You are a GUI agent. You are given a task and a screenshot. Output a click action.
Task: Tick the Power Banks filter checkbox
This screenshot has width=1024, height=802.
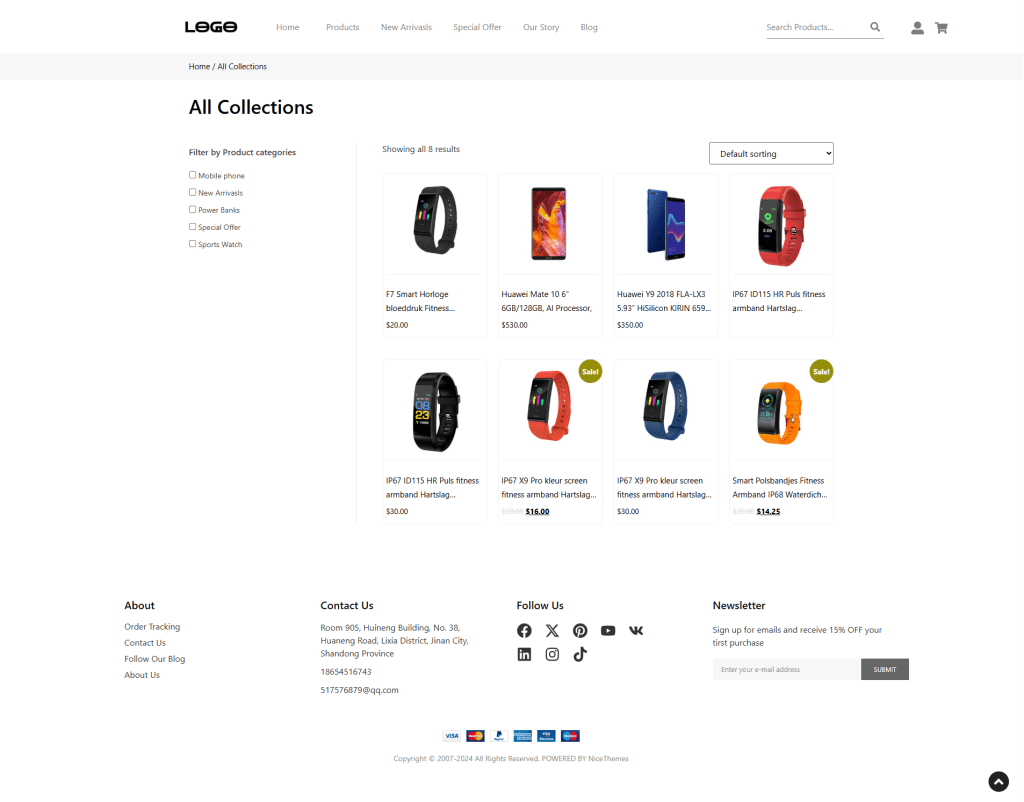click(193, 210)
